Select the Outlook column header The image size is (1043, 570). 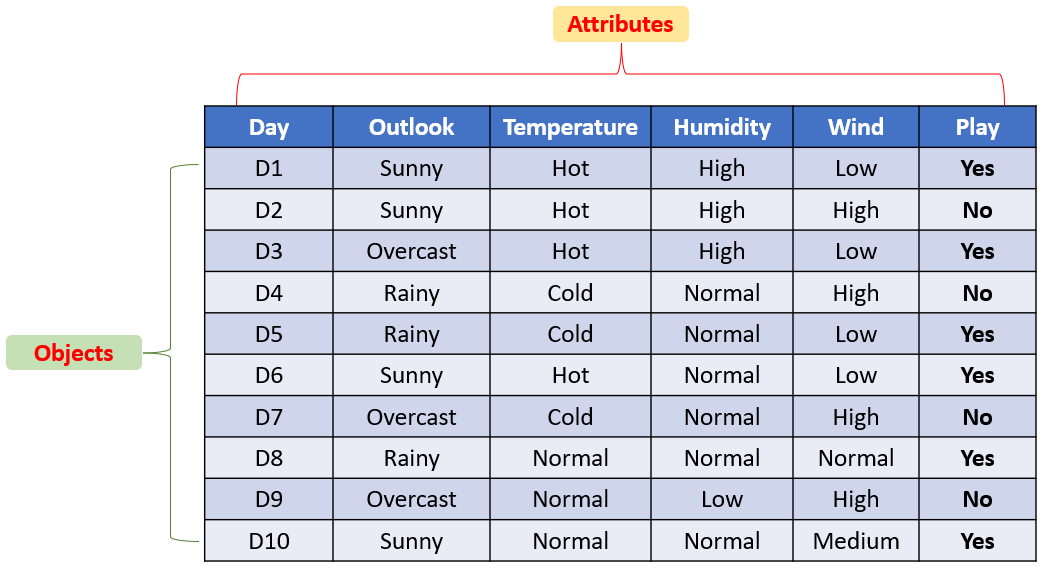point(412,127)
